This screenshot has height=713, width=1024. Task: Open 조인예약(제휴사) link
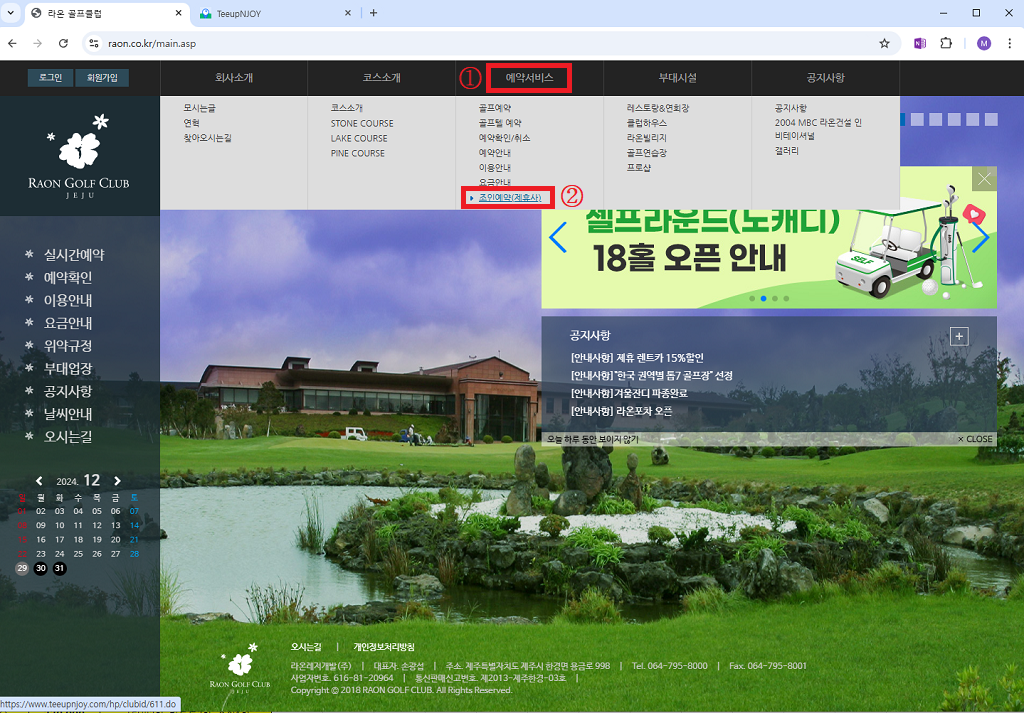coord(509,197)
